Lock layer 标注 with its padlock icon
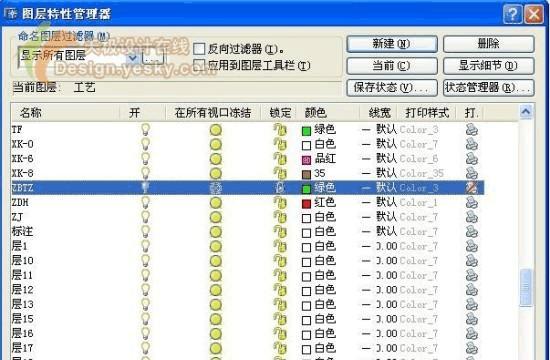This screenshot has height=360, width=550. coord(280,232)
